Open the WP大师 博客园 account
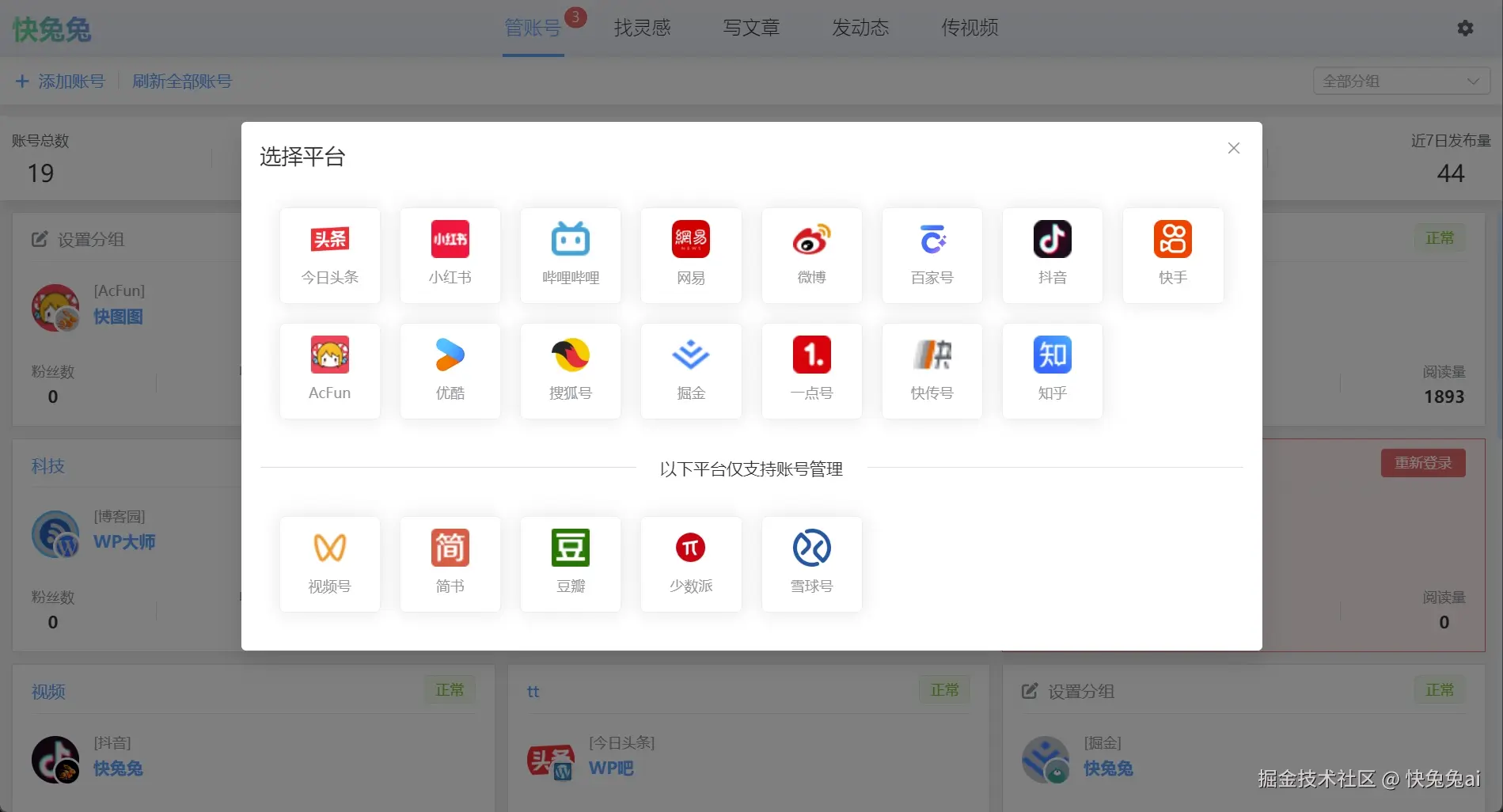The image size is (1503, 812). pos(124,542)
